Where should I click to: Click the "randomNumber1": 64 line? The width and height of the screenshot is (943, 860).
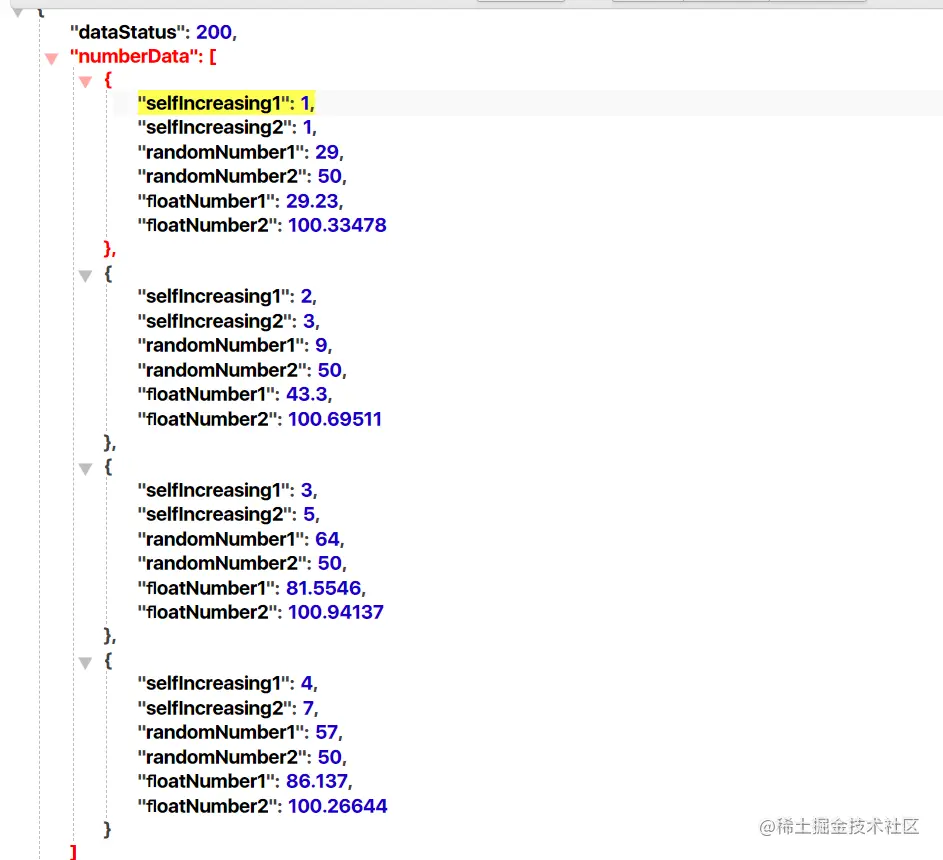pos(241,539)
